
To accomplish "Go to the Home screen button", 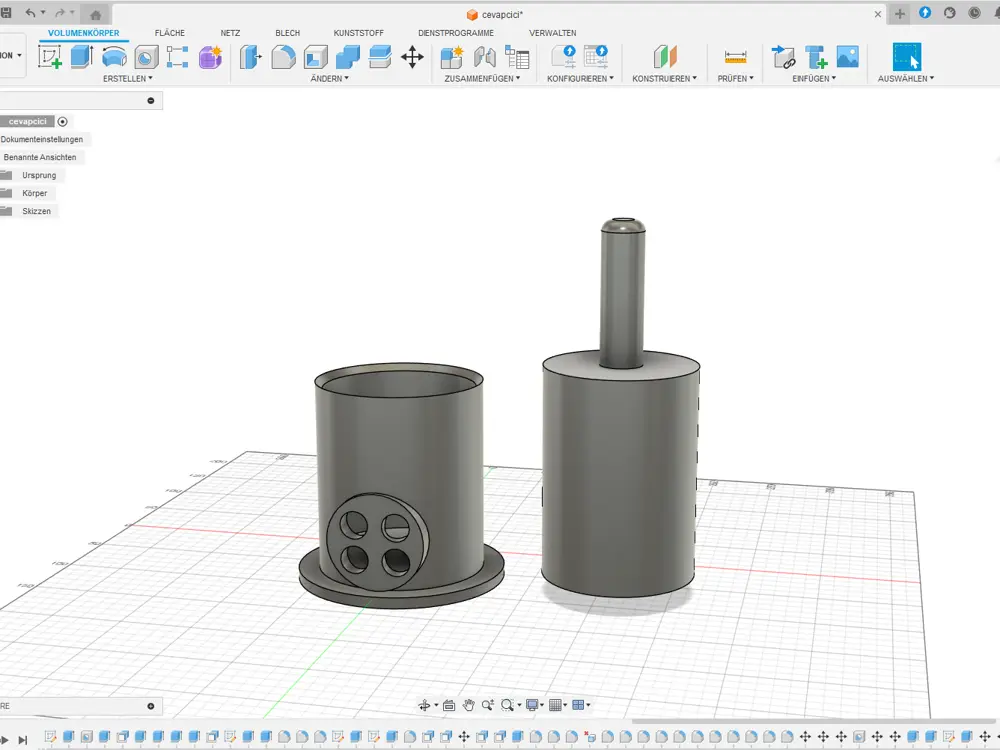I will (96, 14).
